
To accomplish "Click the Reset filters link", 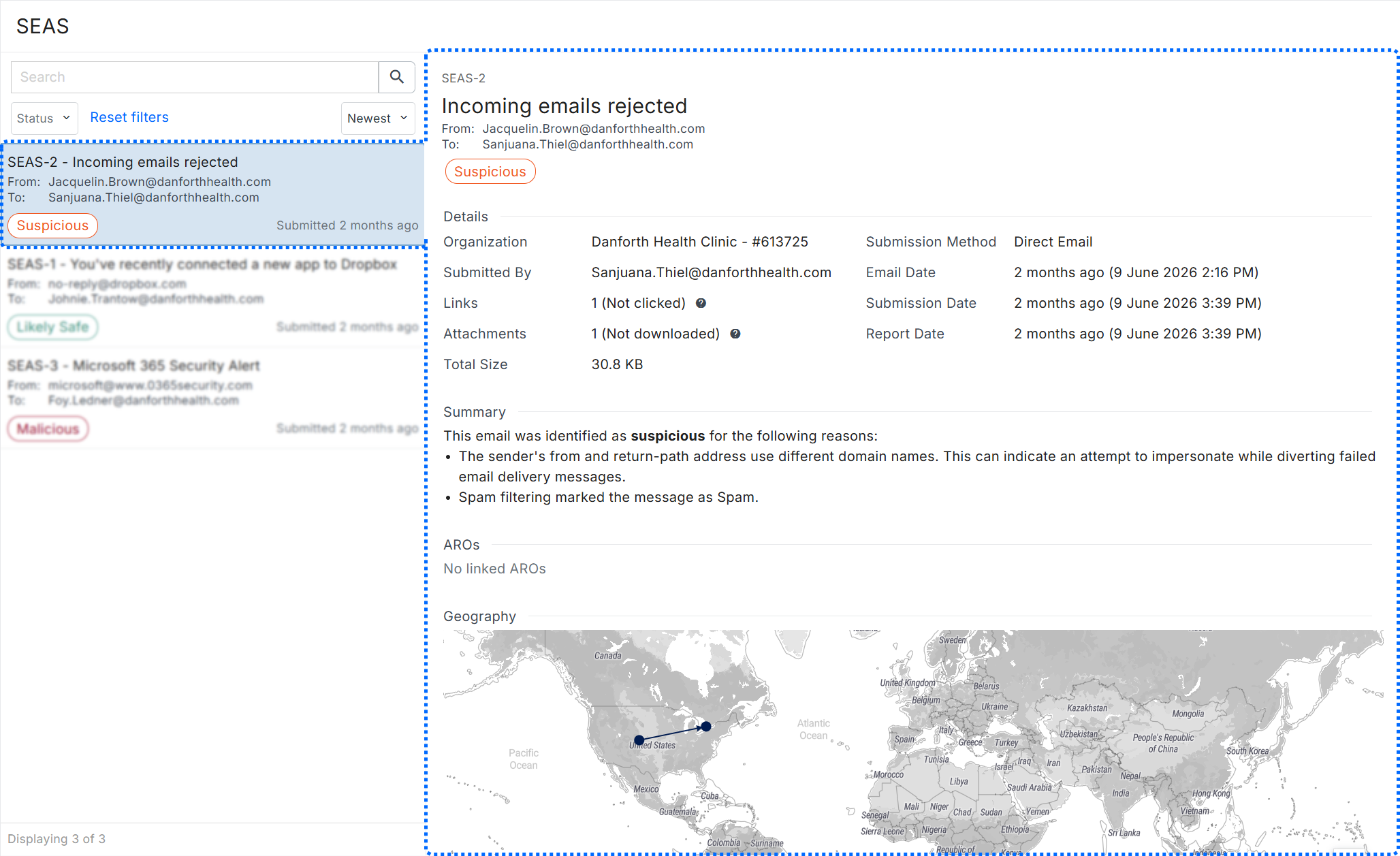I will coord(129,117).
